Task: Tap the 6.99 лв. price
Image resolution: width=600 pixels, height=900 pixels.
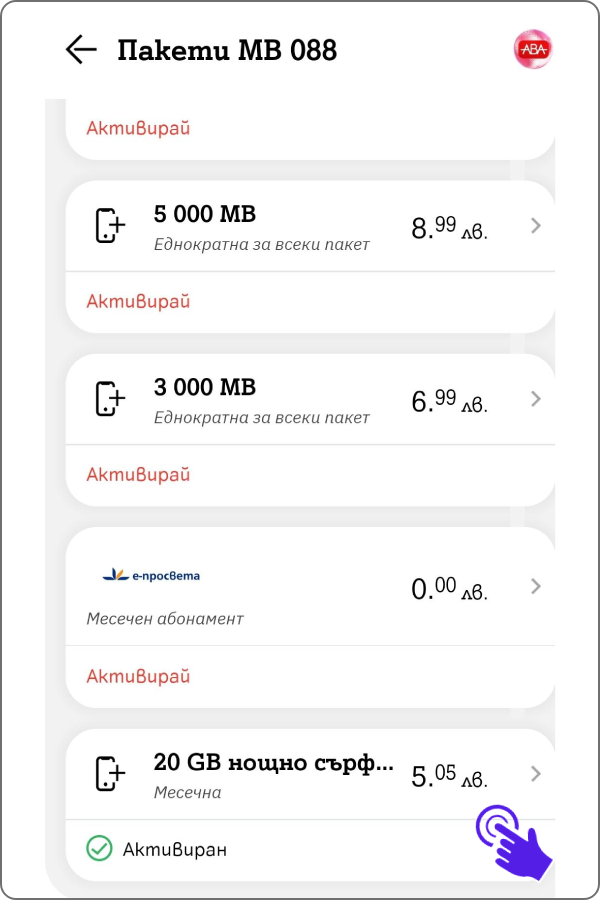Action: 450,401
